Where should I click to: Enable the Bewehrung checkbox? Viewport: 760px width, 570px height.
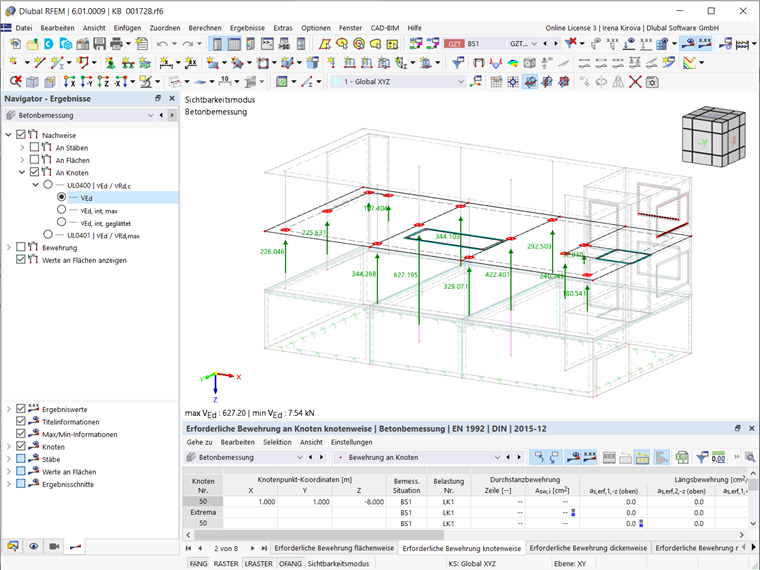pos(21,247)
